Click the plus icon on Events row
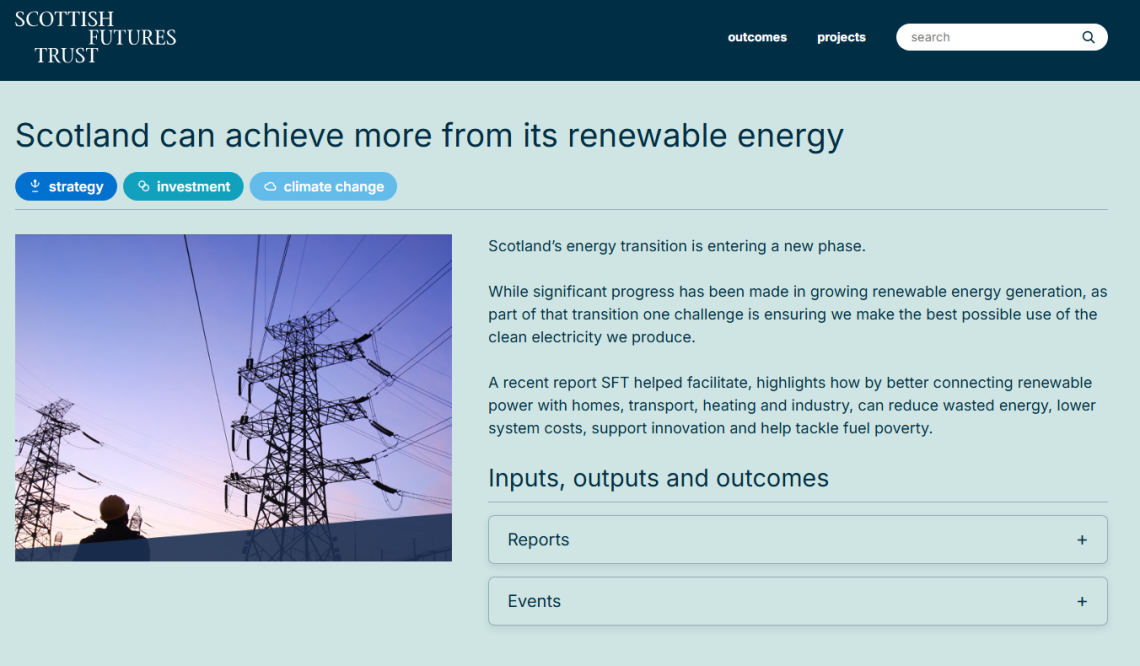Image resolution: width=1140 pixels, height=666 pixels. [x=1082, y=601]
